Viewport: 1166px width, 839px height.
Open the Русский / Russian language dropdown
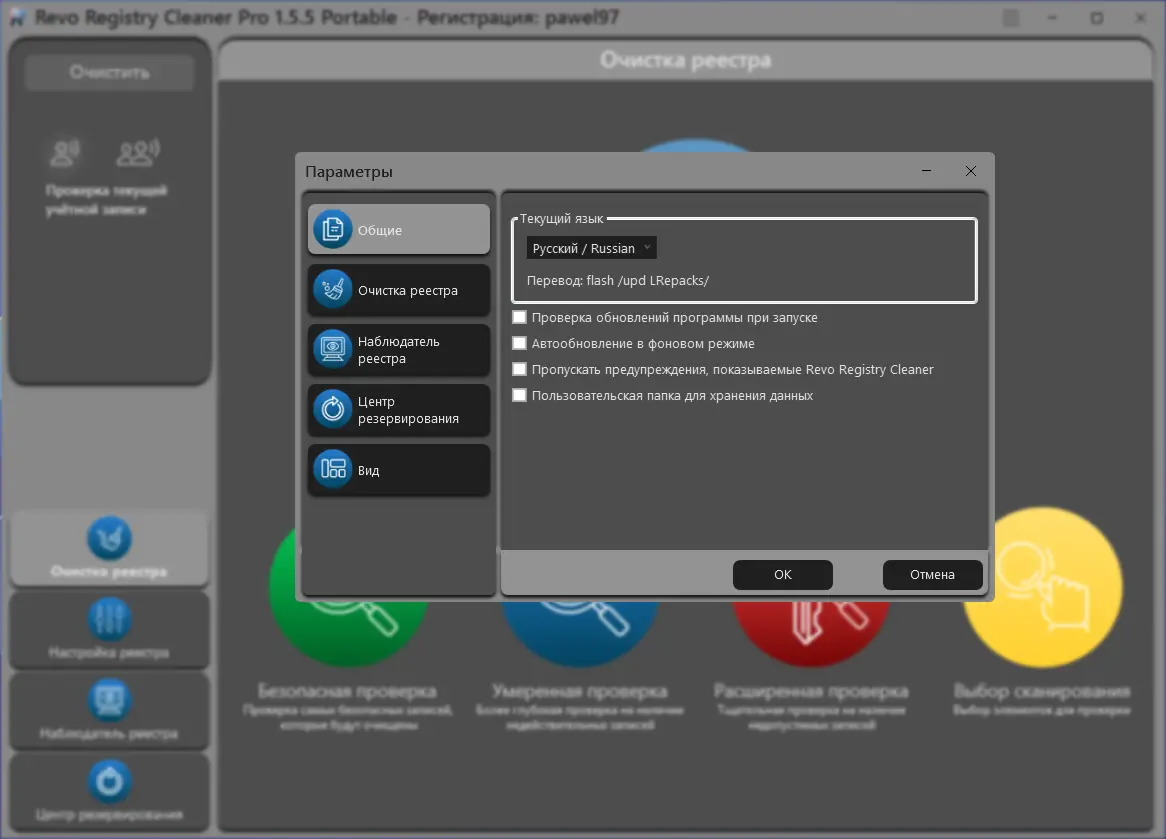[x=591, y=248]
